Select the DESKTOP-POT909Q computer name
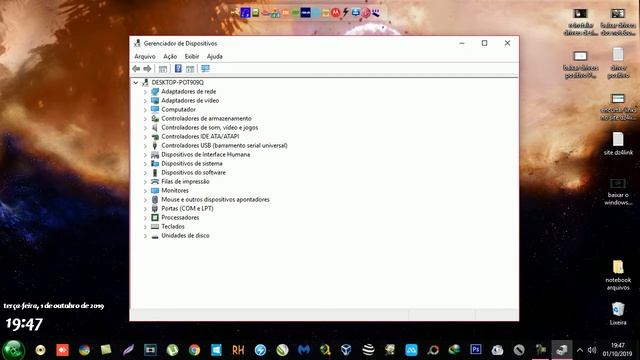The height and width of the screenshot is (360, 640). pyautogui.click(x=178, y=82)
